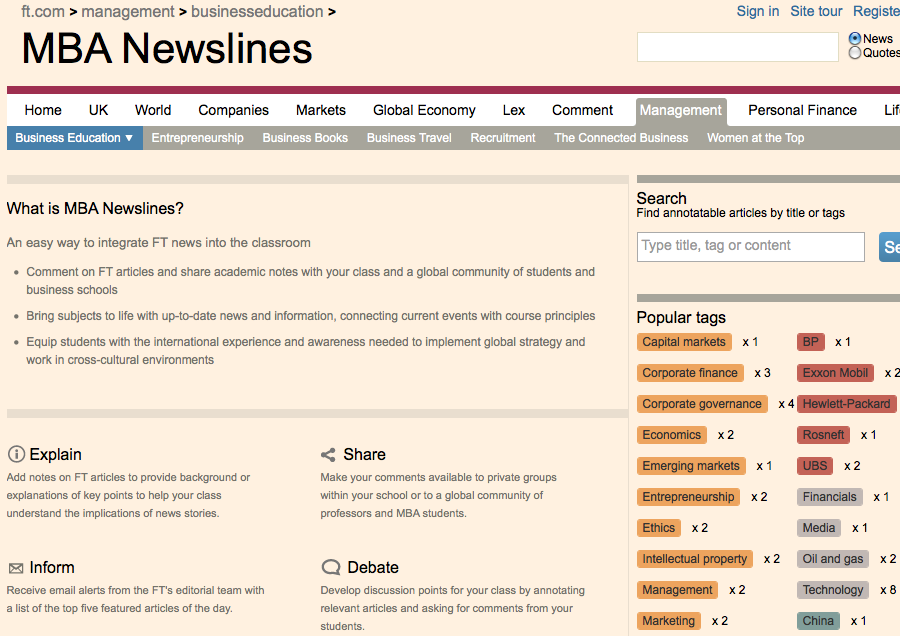900x636 pixels.
Task: Click the annotatable articles search field
Action: click(750, 246)
